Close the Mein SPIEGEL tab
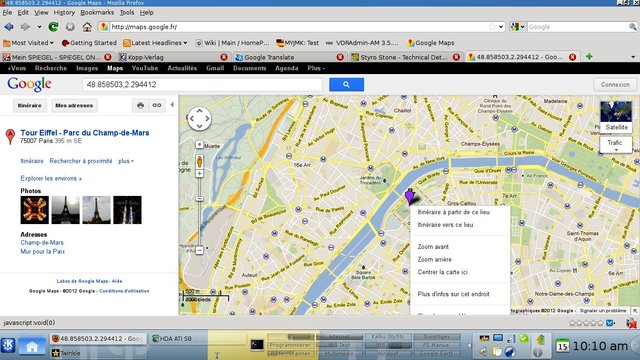Image resolution: width=640 pixels, height=360 pixels. (x=108, y=57)
